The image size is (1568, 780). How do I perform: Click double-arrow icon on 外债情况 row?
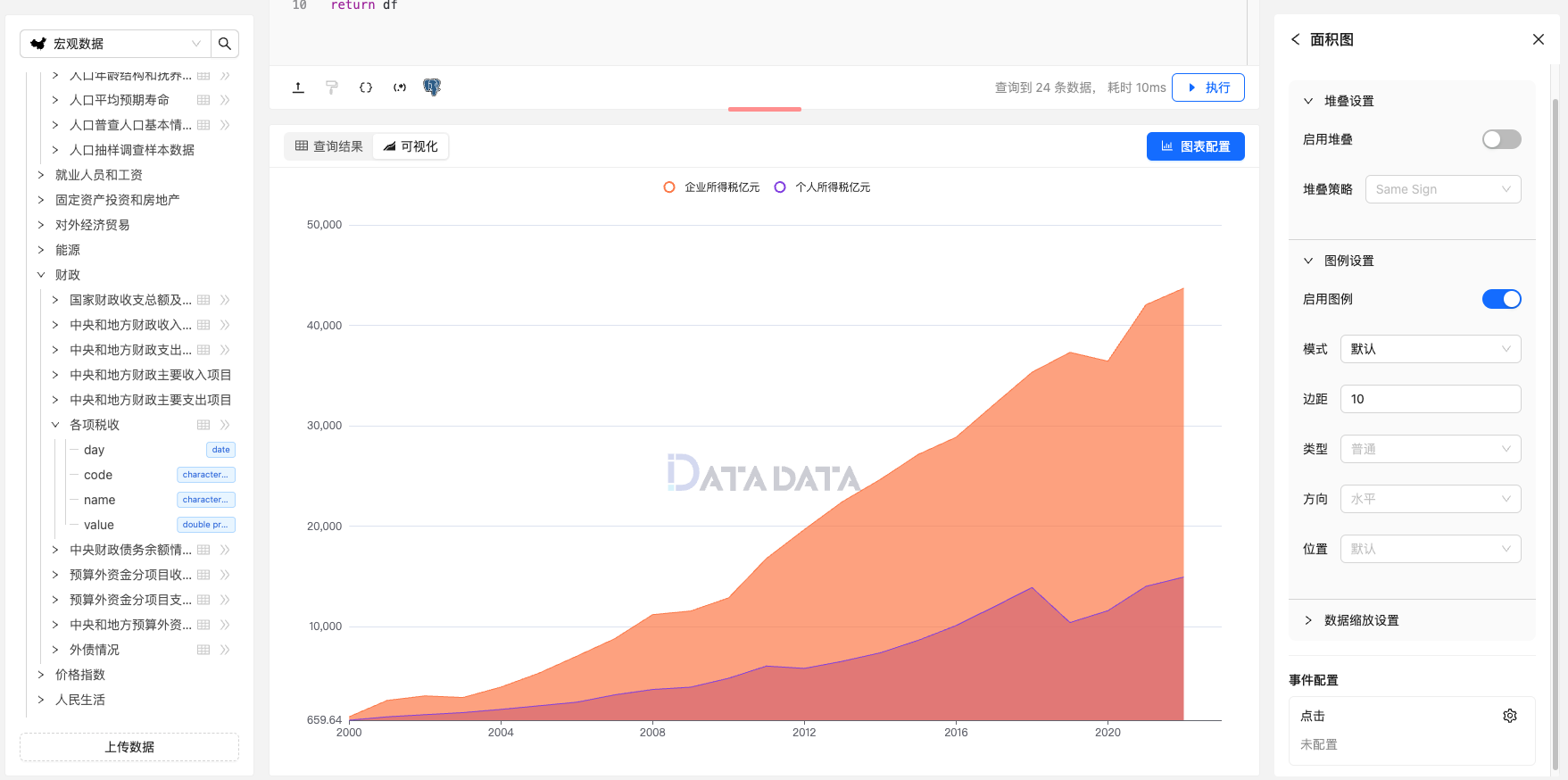tap(225, 650)
